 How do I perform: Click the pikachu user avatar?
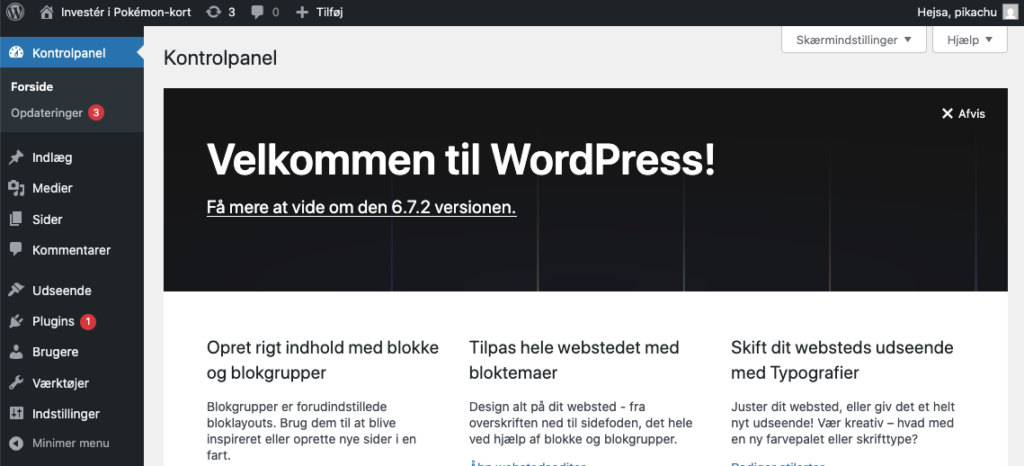pos(1009,12)
